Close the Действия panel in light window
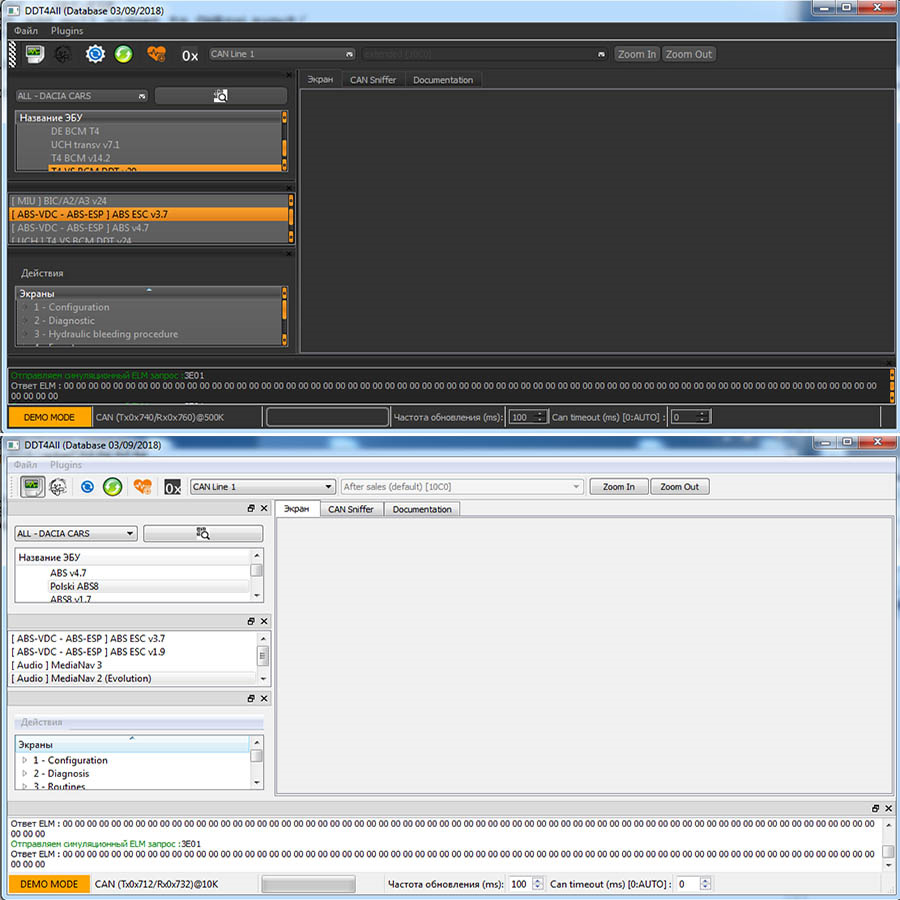The image size is (900, 900). pos(264,699)
